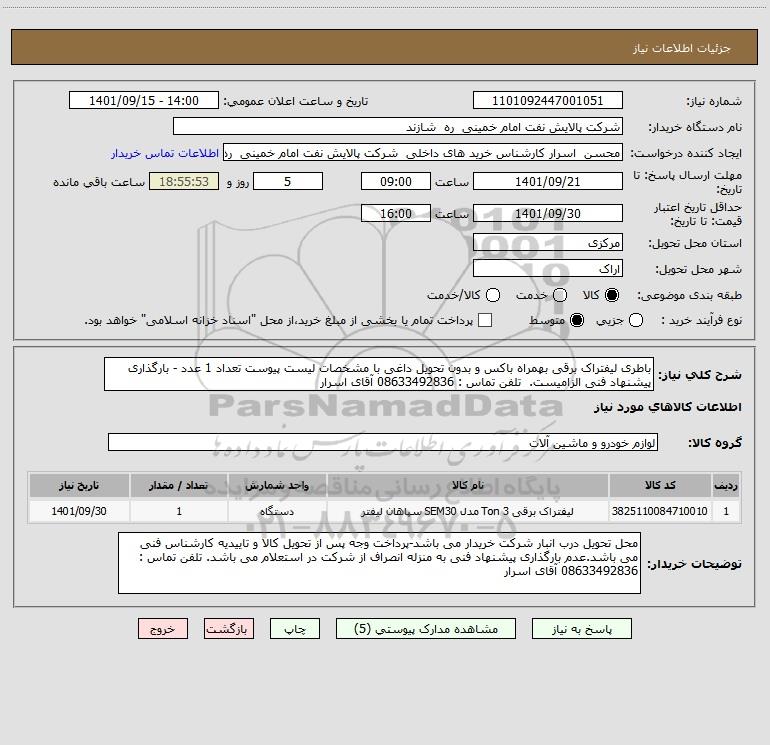Click goods group field لوازم خودرو و ماشین آلات

pos(383,442)
